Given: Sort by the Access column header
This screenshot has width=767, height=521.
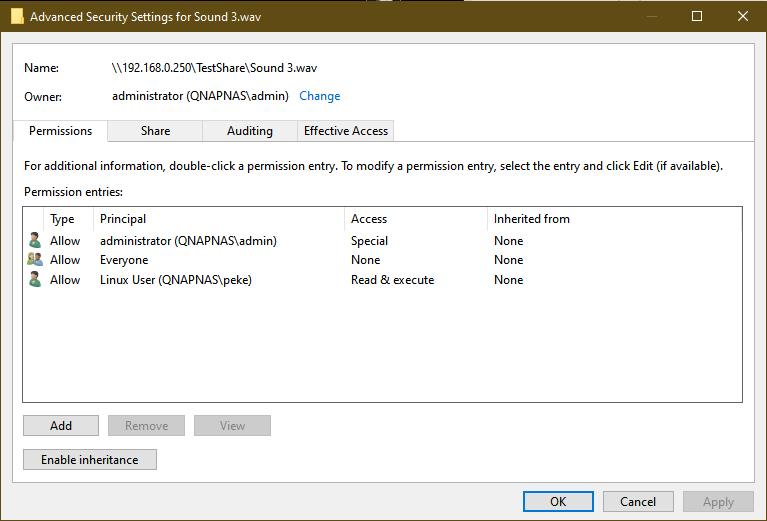Looking at the screenshot, I should [369, 219].
